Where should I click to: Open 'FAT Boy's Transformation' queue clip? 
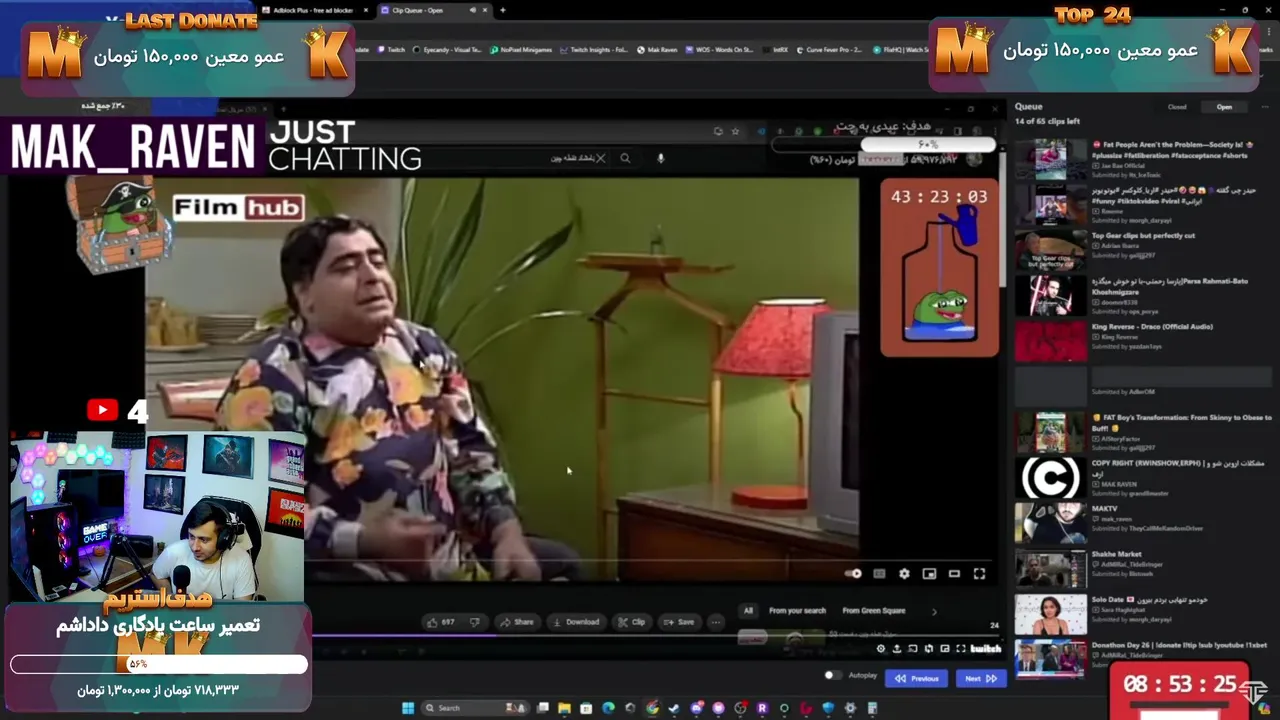1144,433
